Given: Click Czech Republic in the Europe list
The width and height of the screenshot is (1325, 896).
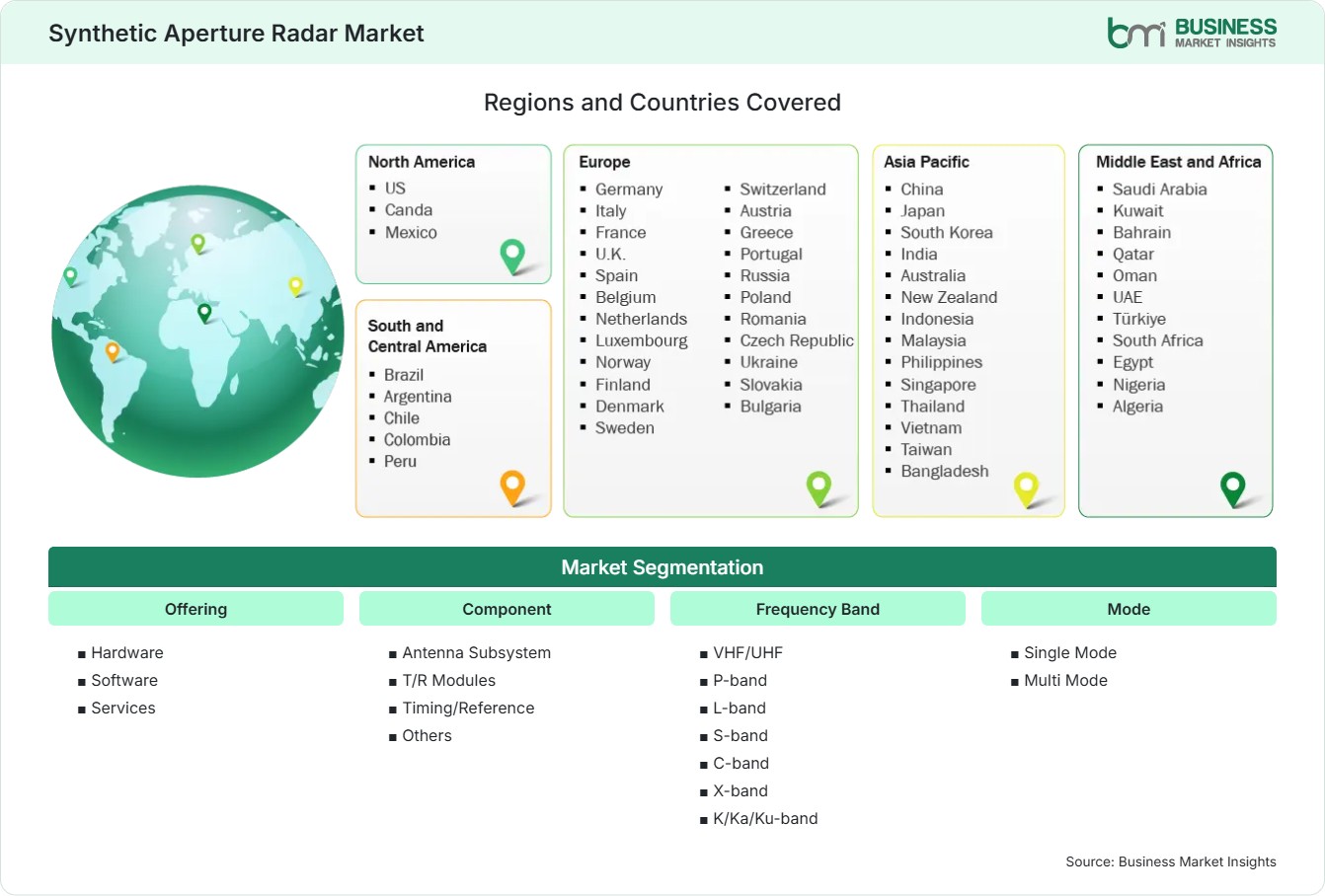Looking at the screenshot, I should click(797, 340).
